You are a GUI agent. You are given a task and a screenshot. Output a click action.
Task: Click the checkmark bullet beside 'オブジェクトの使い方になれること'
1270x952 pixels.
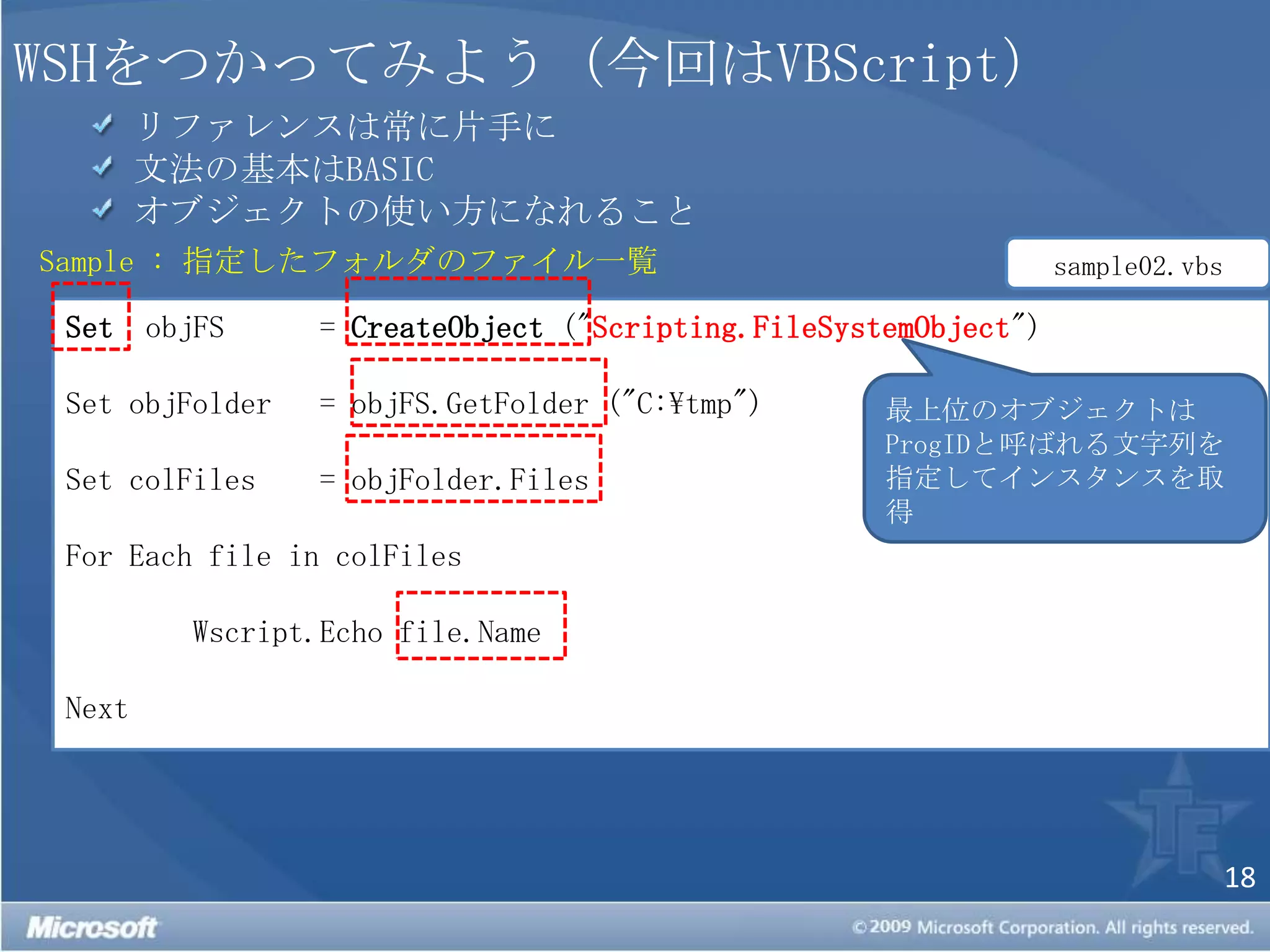(x=102, y=209)
